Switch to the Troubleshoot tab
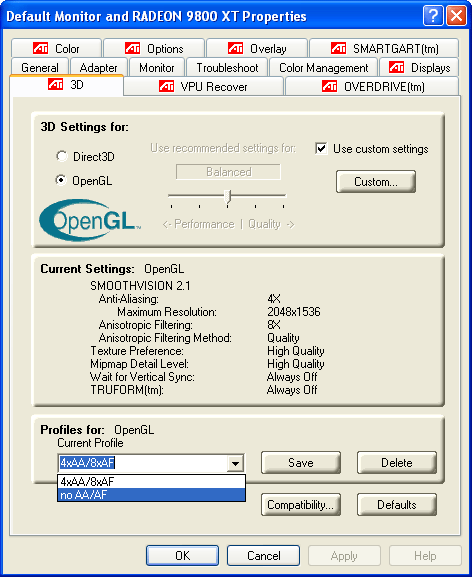The width and height of the screenshot is (472, 577). (227, 68)
